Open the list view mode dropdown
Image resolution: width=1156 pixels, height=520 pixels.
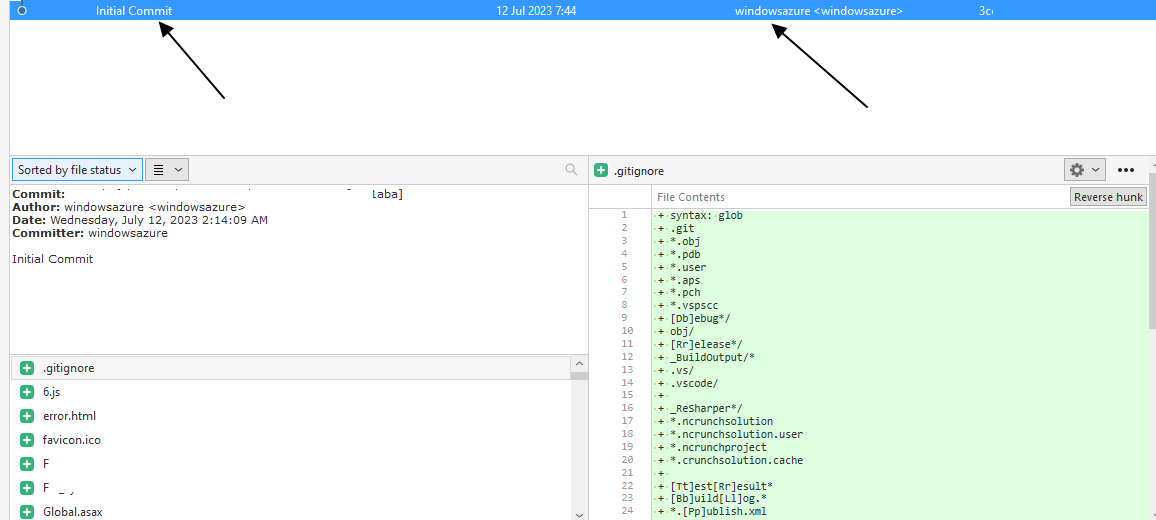tap(166, 170)
